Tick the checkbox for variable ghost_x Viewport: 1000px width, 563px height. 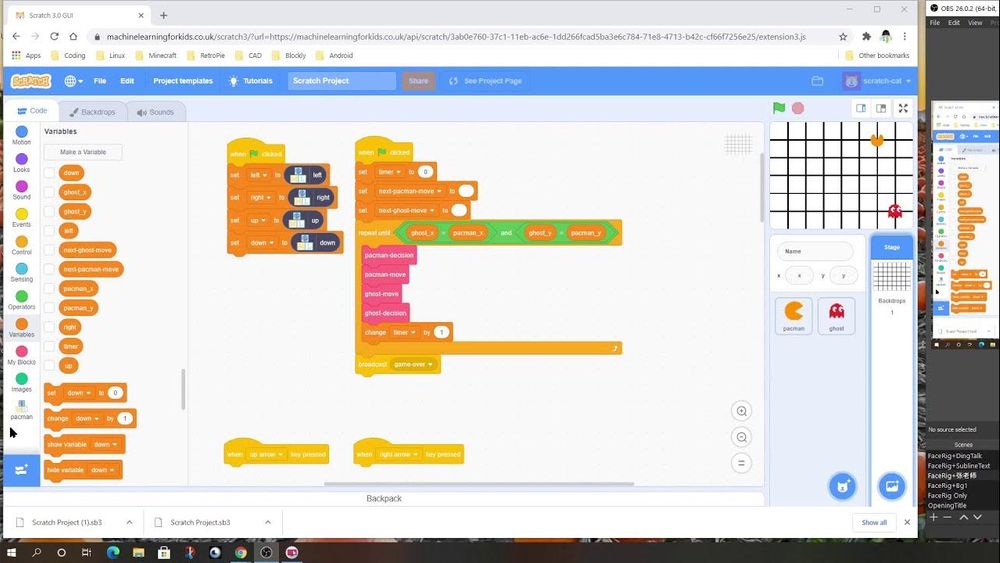[x=49, y=192]
